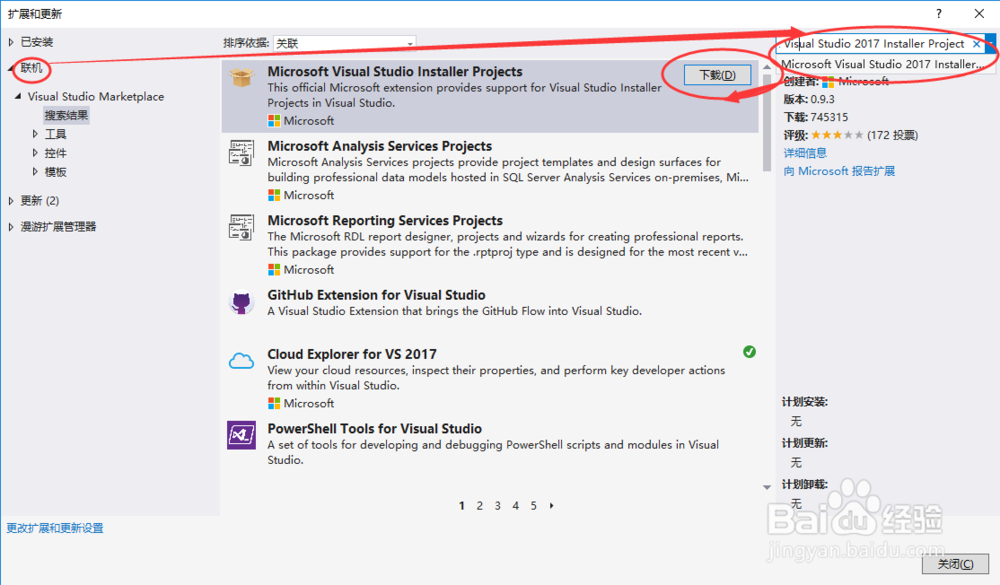Expand the 控件 category

click(x=35, y=153)
